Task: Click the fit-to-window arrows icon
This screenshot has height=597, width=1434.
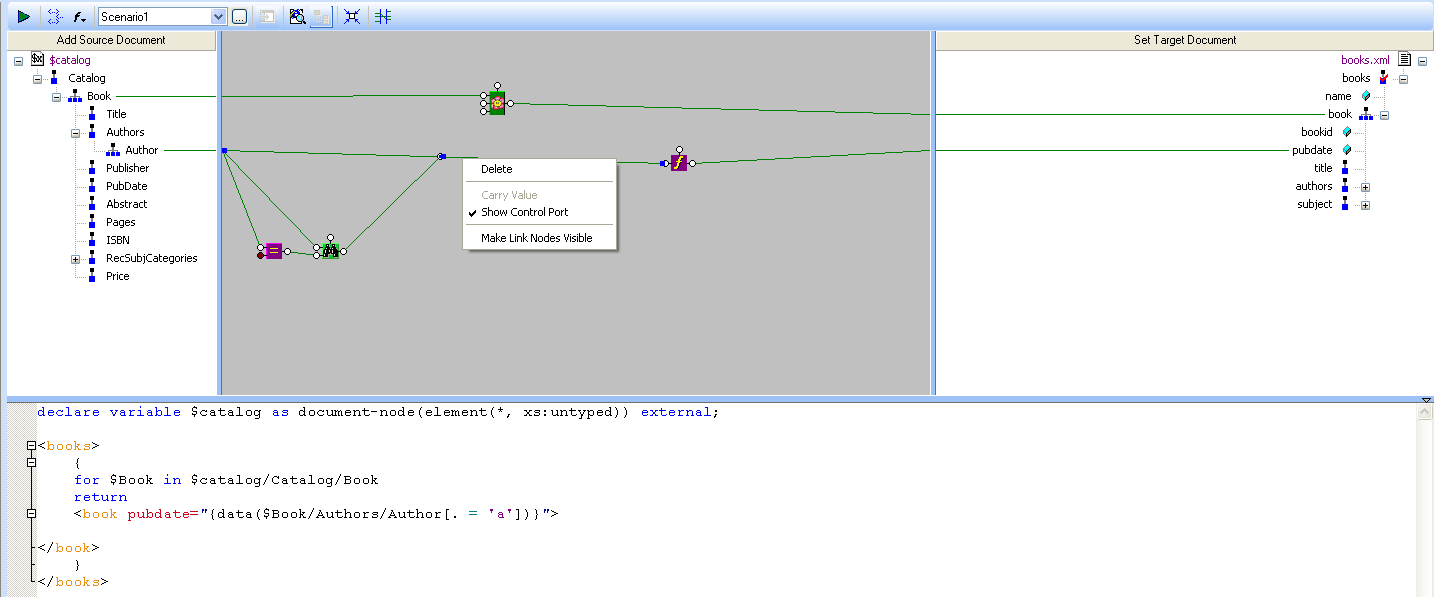Action: coord(351,16)
